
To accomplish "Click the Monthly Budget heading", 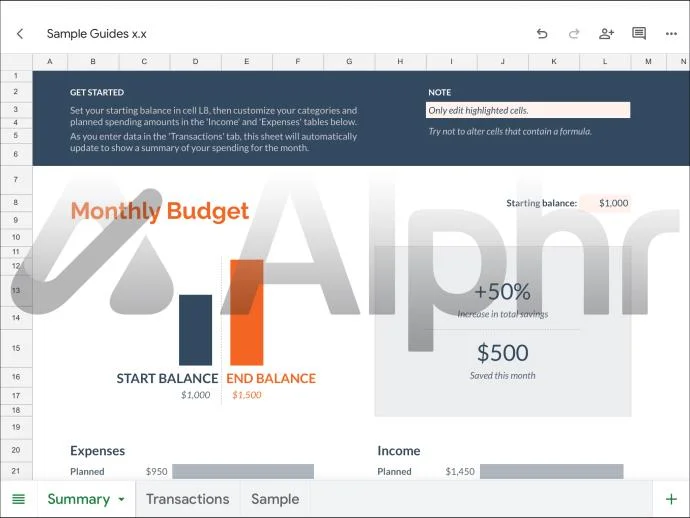I will (160, 211).
